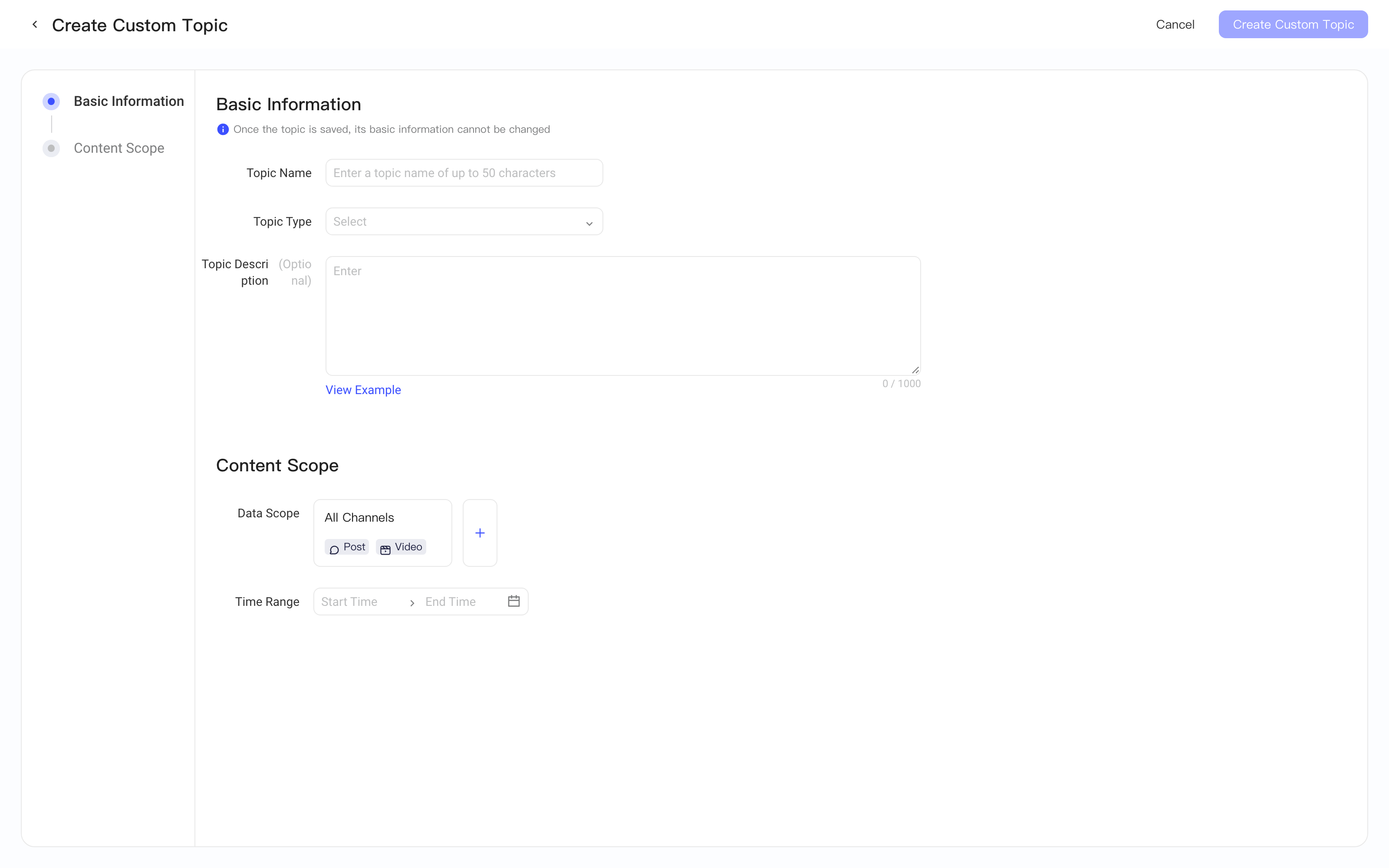
Task: Jump to Basic Information in the sidebar
Action: click(x=128, y=102)
